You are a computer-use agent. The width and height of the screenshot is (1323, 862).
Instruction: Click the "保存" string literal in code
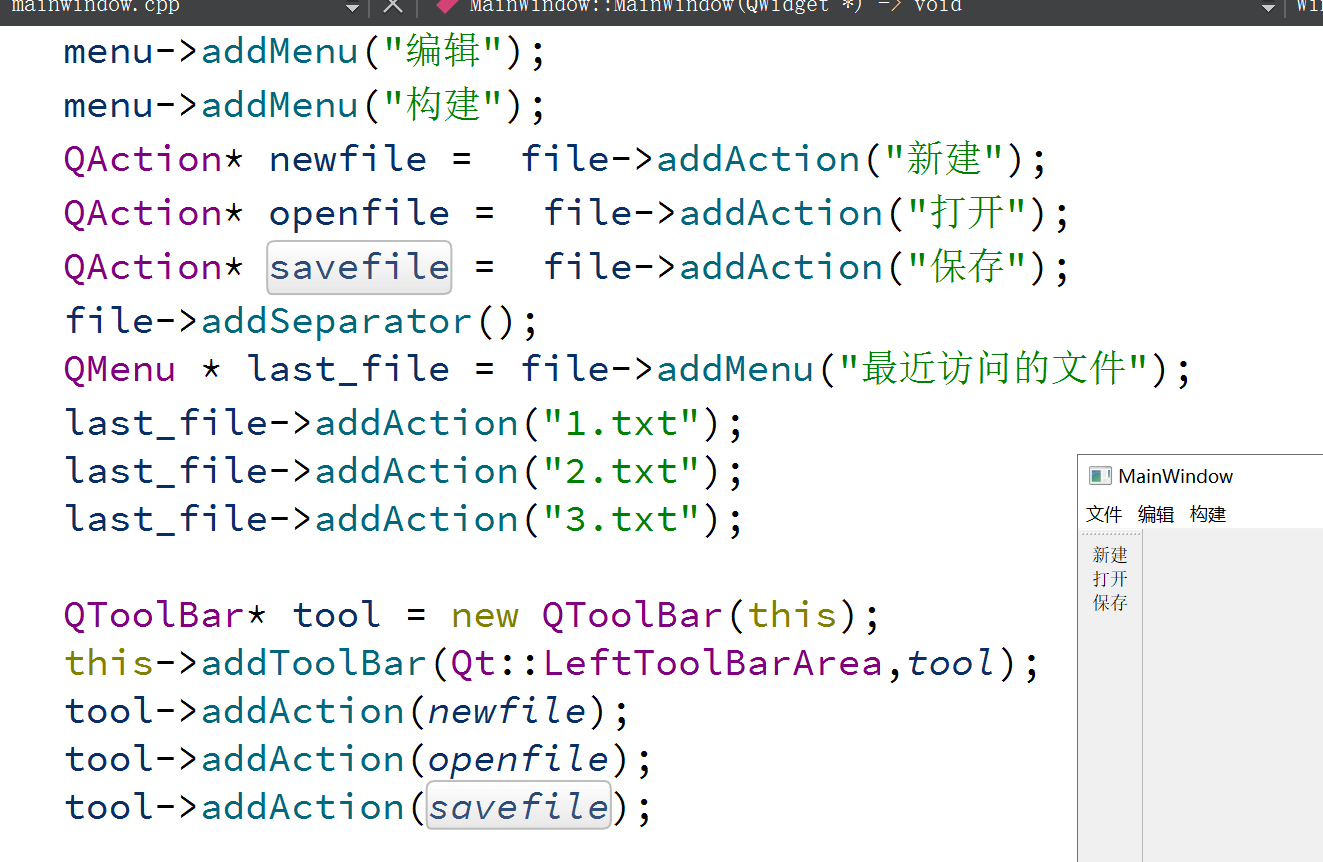coord(966,267)
